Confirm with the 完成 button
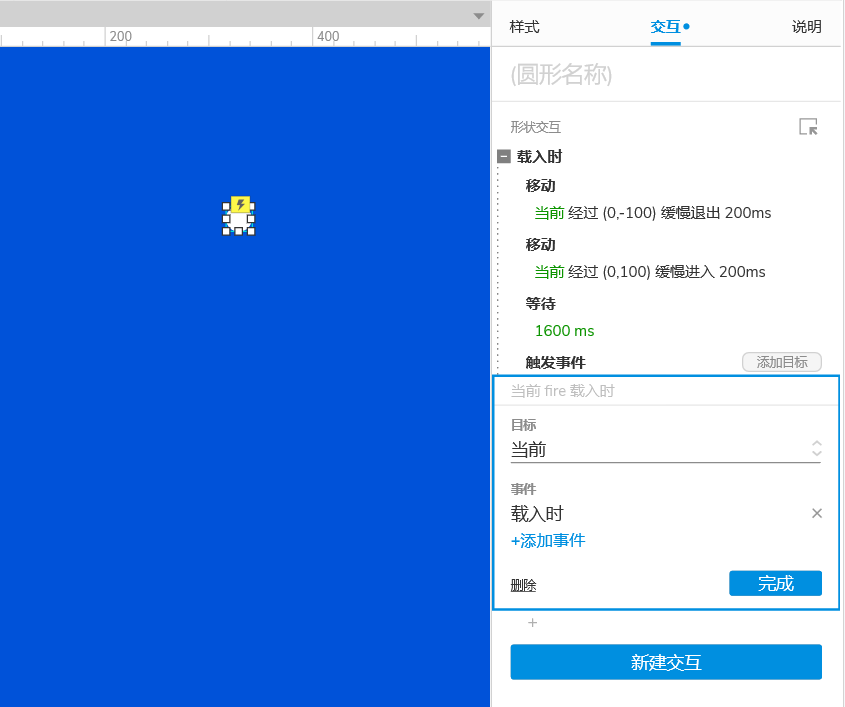The width and height of the screenshot is (845, 707). point(775,583)
